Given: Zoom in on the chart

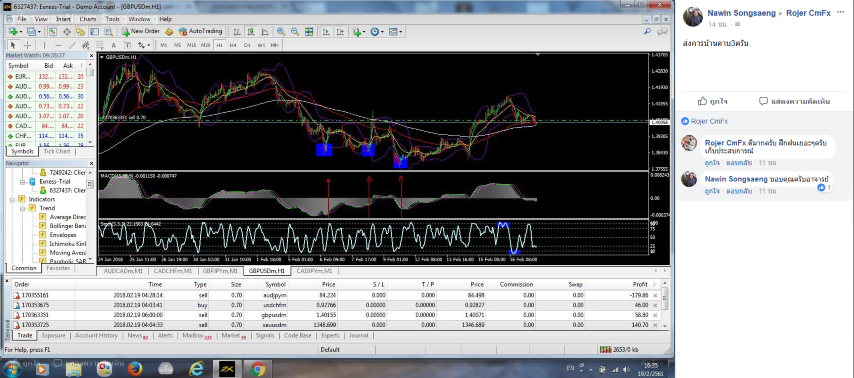Looking at the screenshot, I should [281, 32].
